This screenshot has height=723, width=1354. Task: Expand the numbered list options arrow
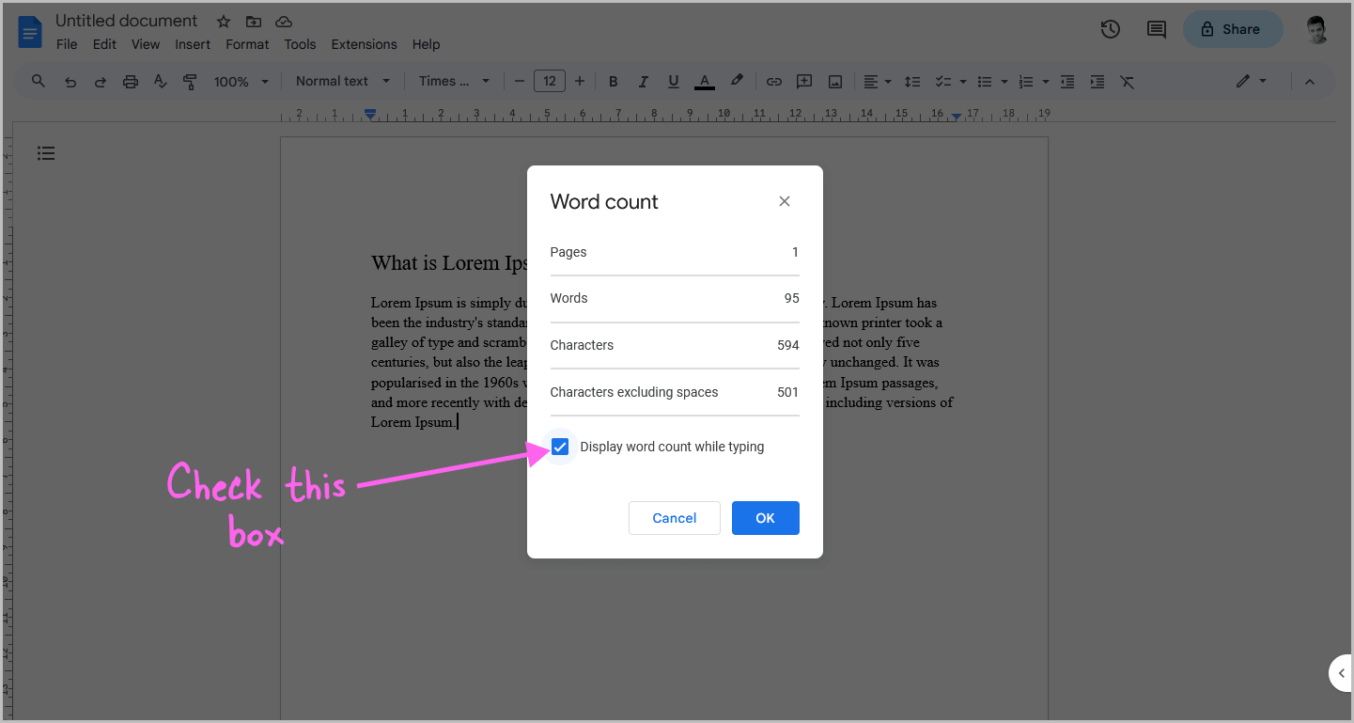point(1046,82)
